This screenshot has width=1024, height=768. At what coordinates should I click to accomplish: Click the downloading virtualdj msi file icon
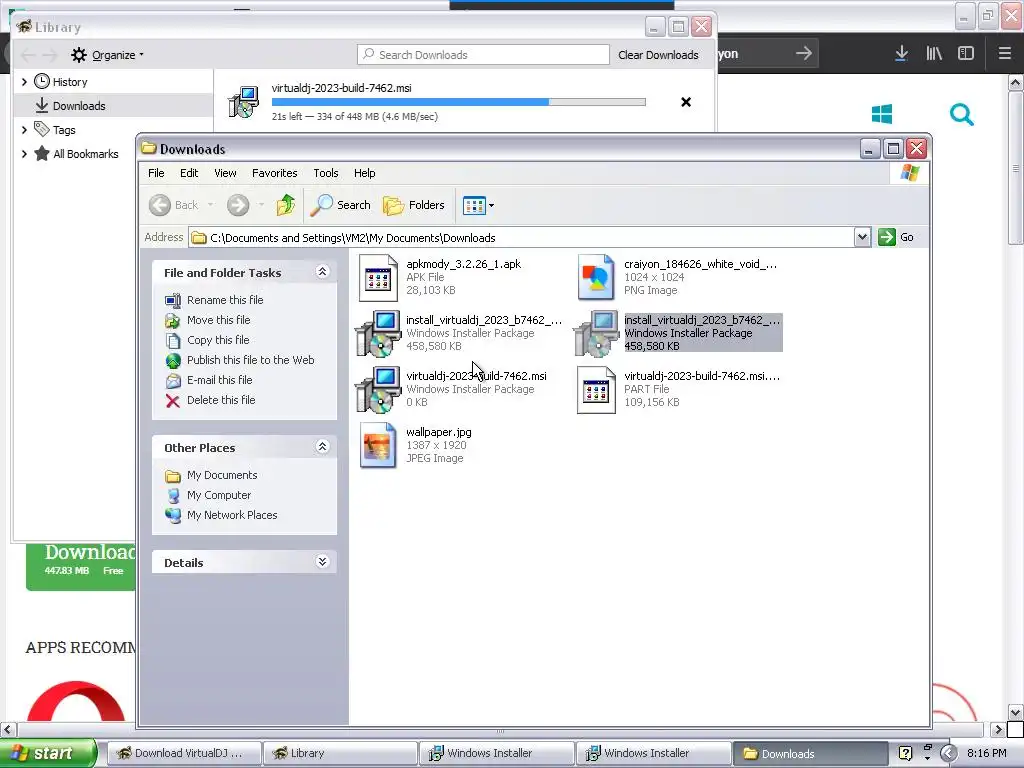(244, 103)
